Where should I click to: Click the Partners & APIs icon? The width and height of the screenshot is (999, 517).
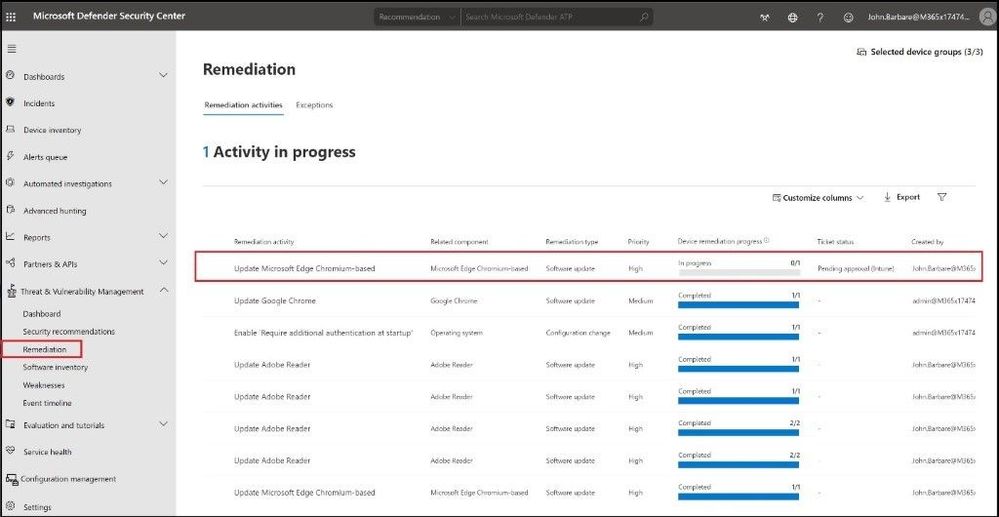(x=10, y=263)
